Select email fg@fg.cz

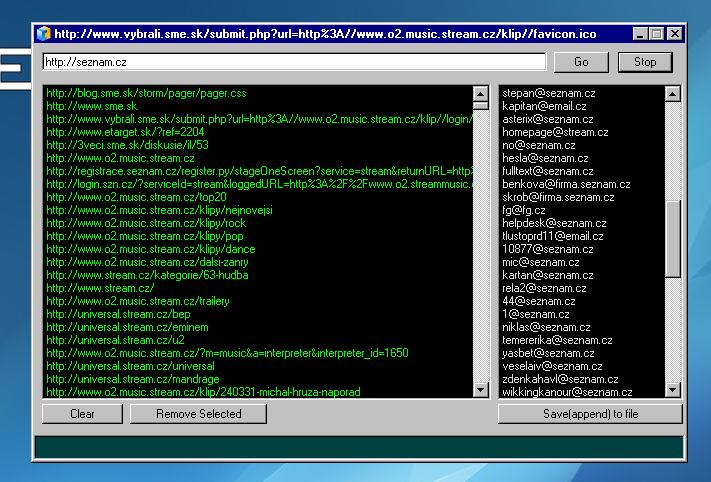pyautogui.click(x=524, y=210)
